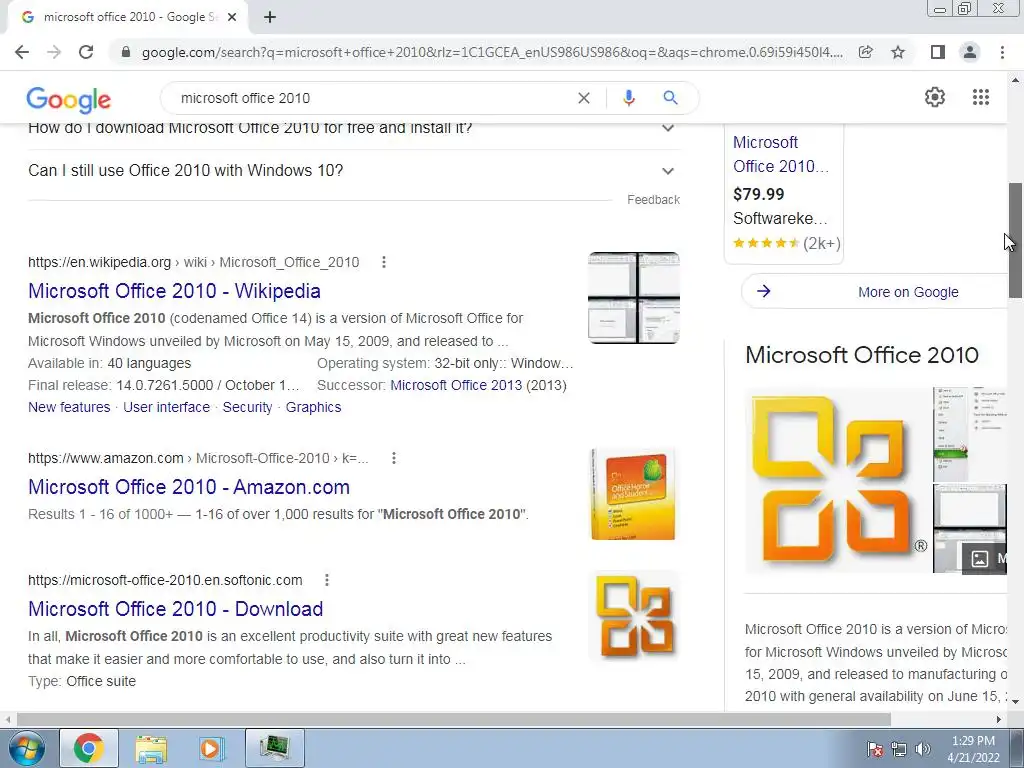Reload the current page
Viewport: 1024px width, 768px height.
coord(86,52)
